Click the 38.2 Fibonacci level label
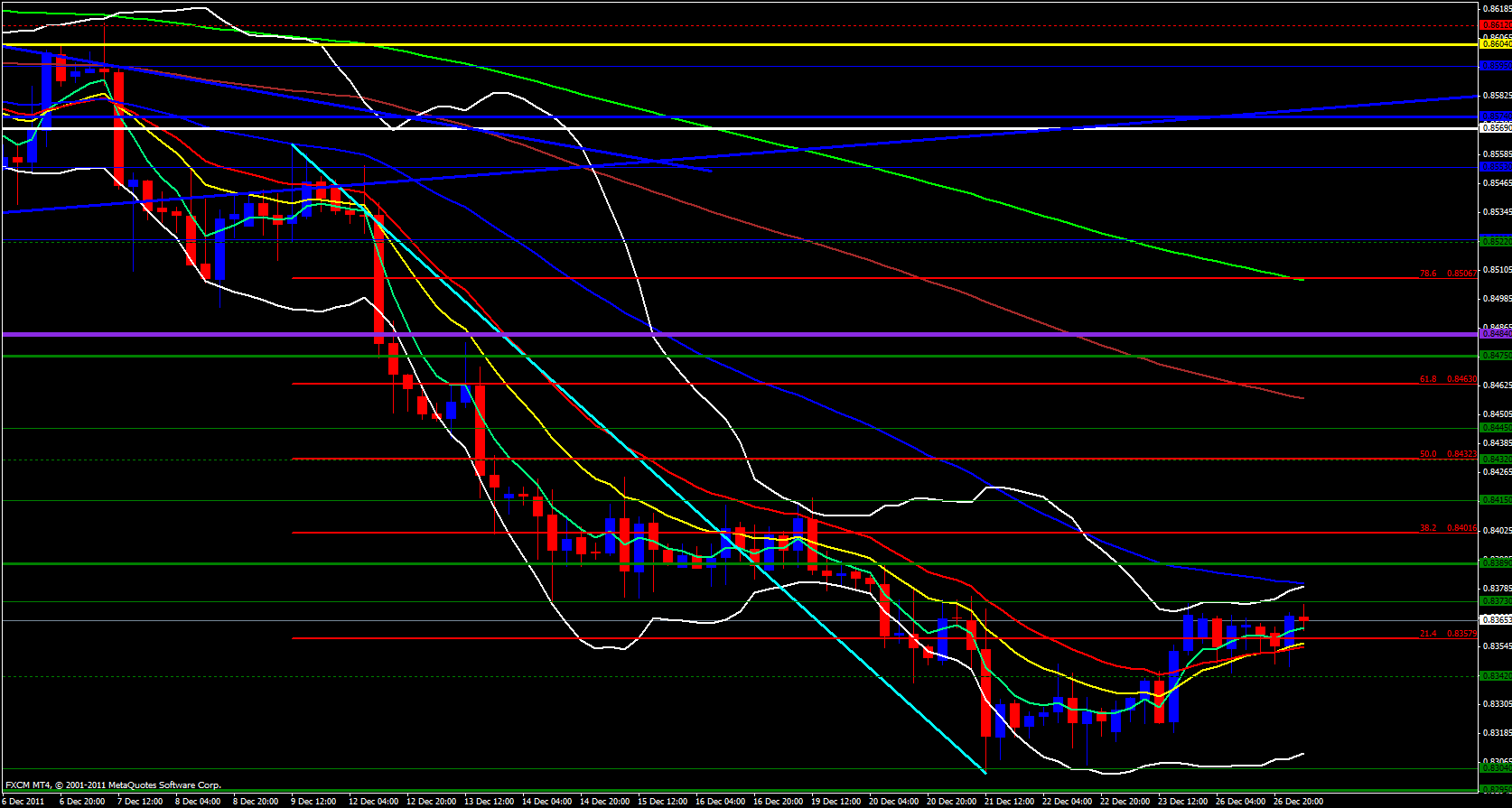The height and width of the screenshot is (808, 1512). (x=1448, y=528)
